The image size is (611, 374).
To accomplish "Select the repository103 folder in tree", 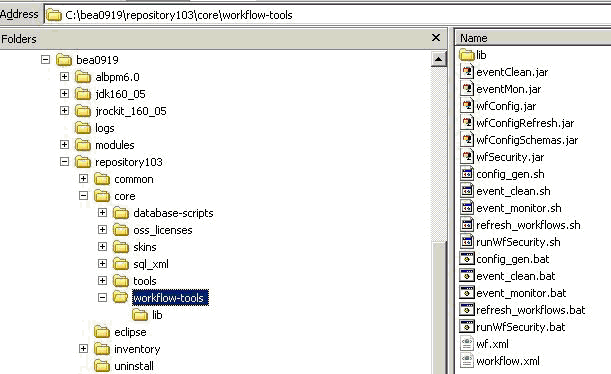I will click(x=119, y=162).
